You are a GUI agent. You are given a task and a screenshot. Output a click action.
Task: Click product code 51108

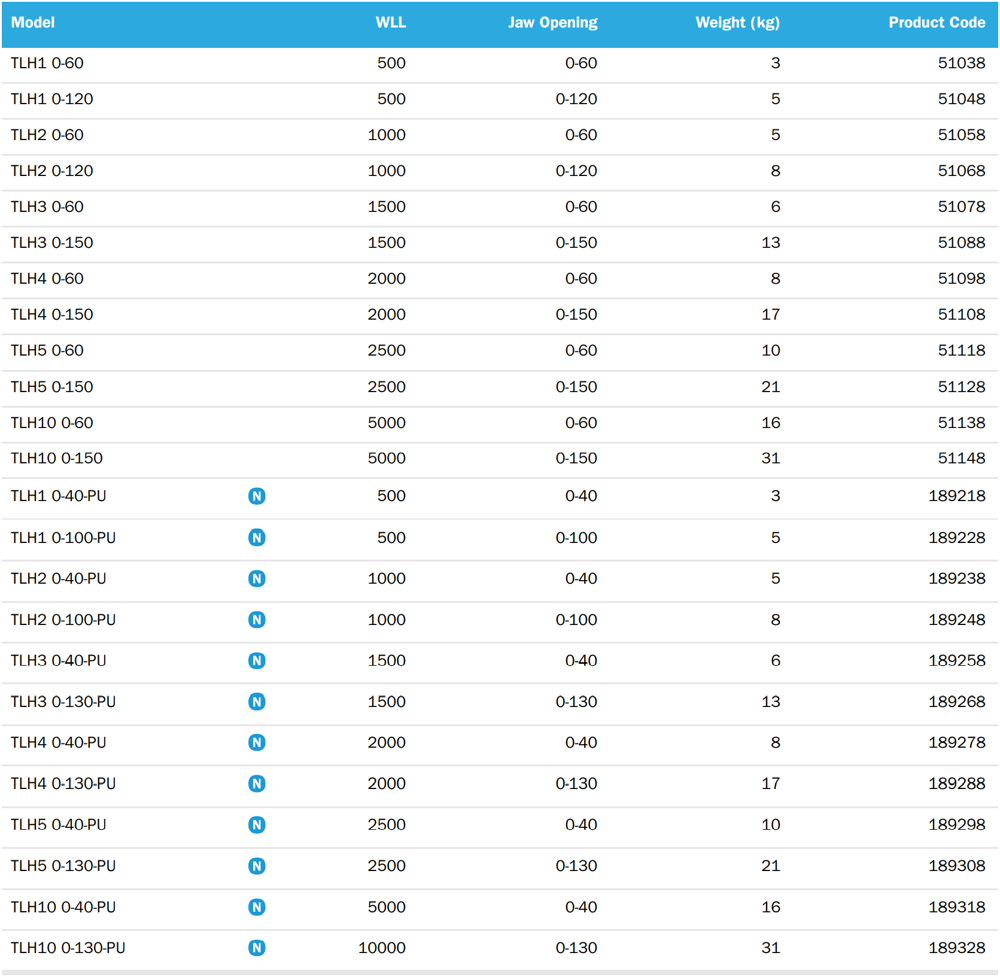coord(962,314)
